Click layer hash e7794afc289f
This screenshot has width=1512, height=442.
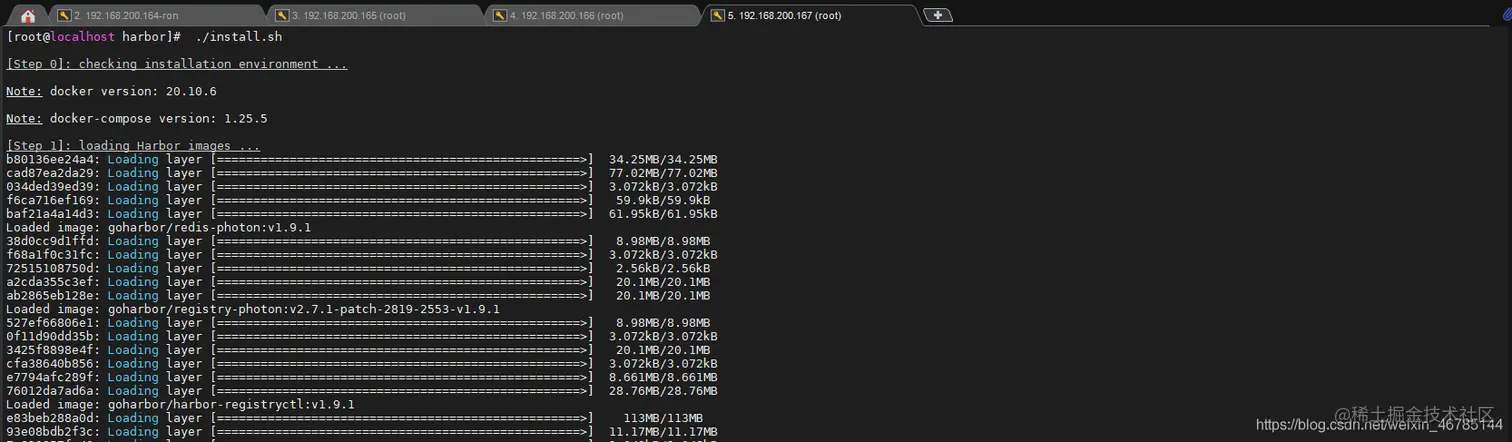[50, 378]
